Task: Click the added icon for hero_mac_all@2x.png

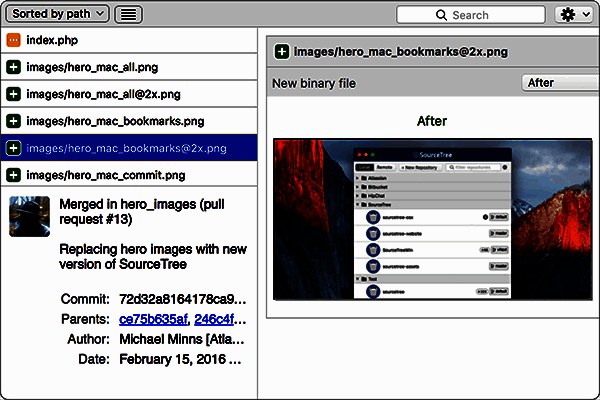Action: coord(13,94)
